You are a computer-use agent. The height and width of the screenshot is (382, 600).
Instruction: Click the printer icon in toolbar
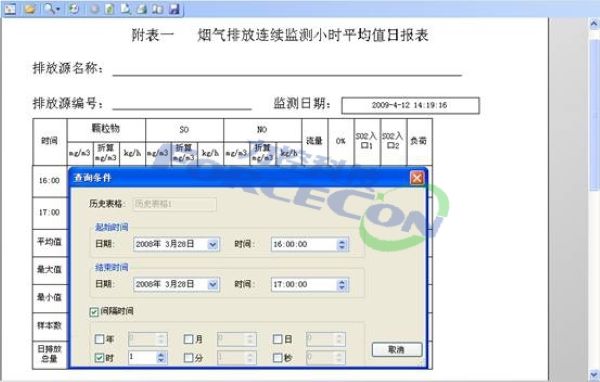tap(142, 9)
